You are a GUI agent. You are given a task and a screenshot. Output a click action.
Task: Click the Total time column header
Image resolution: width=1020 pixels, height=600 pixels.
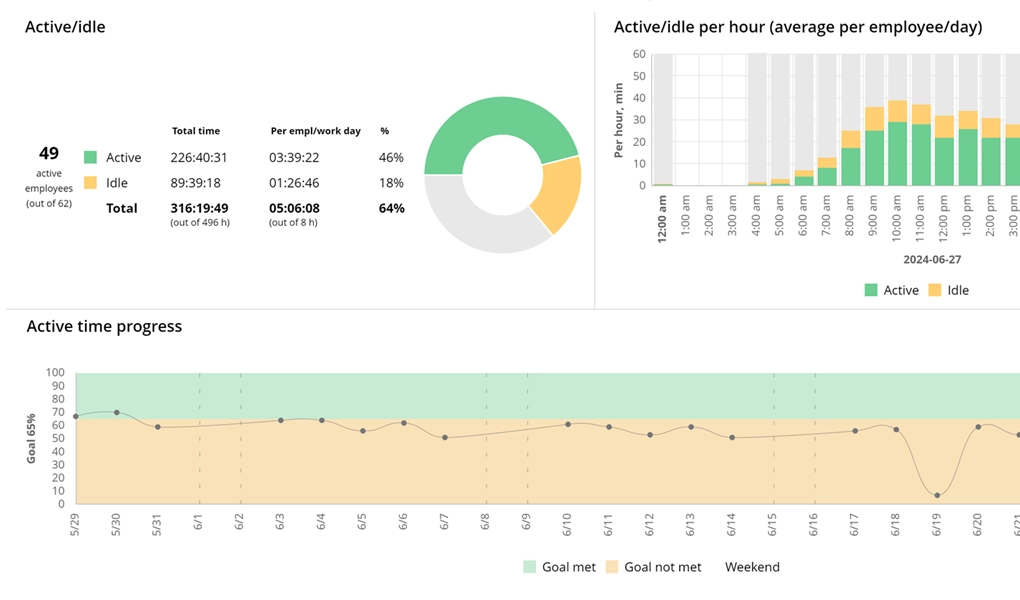[x=196, y=131]
